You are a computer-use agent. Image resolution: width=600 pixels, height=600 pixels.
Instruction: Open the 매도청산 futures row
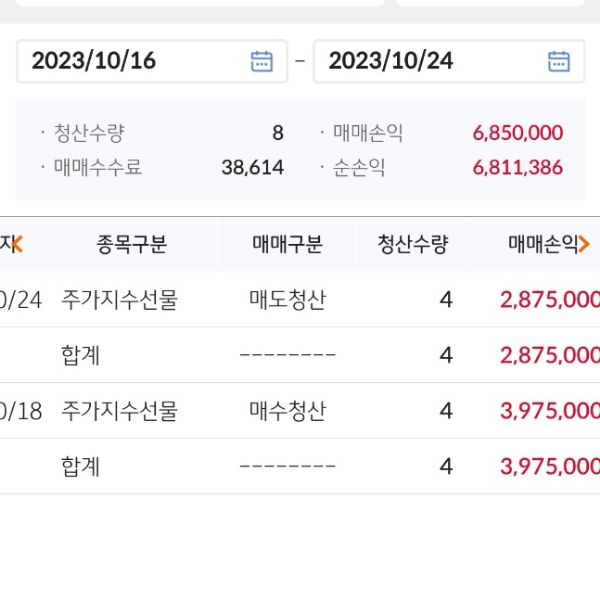288,299
